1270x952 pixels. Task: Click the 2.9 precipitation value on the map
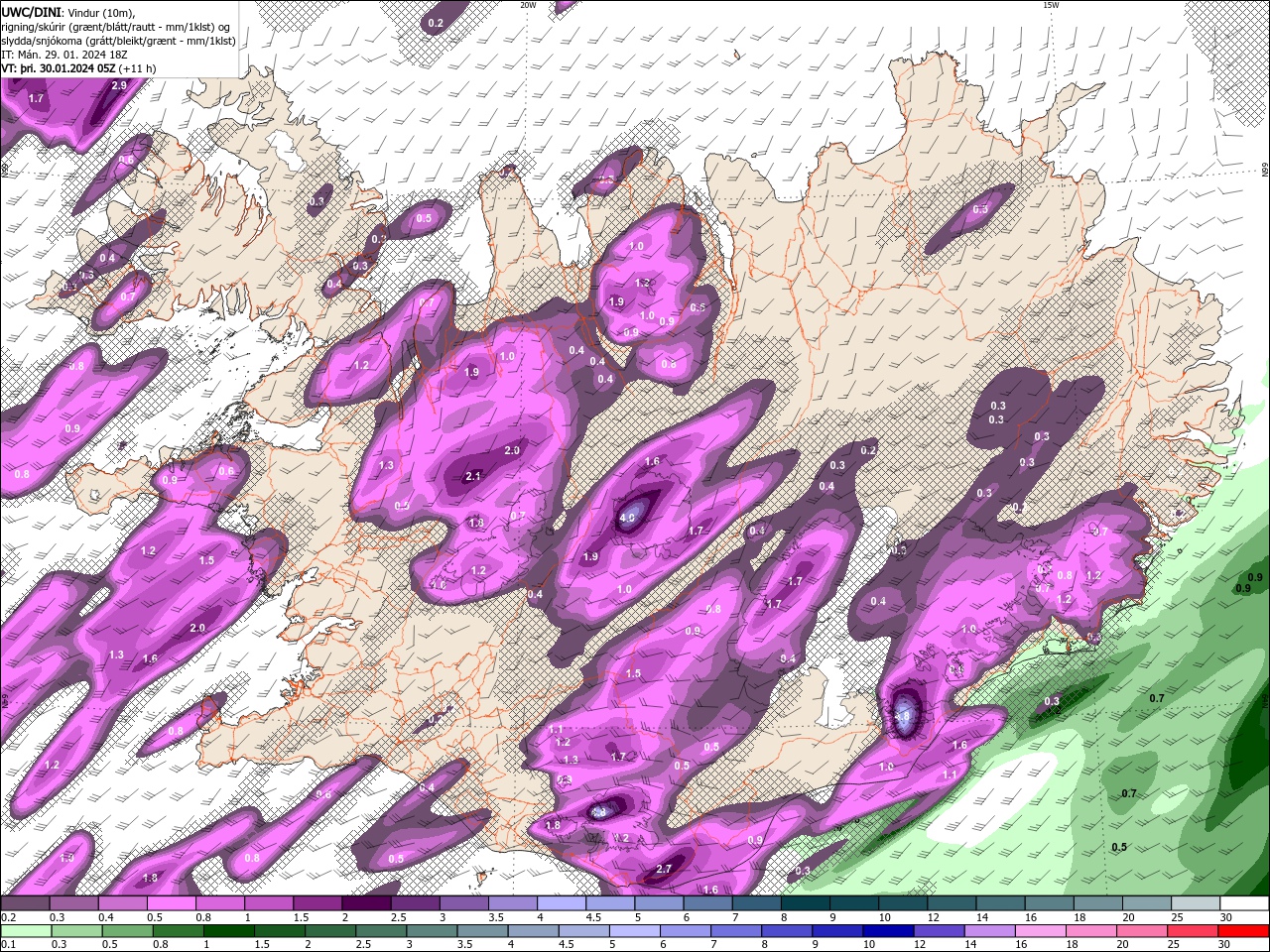click(x=119, y=86)
